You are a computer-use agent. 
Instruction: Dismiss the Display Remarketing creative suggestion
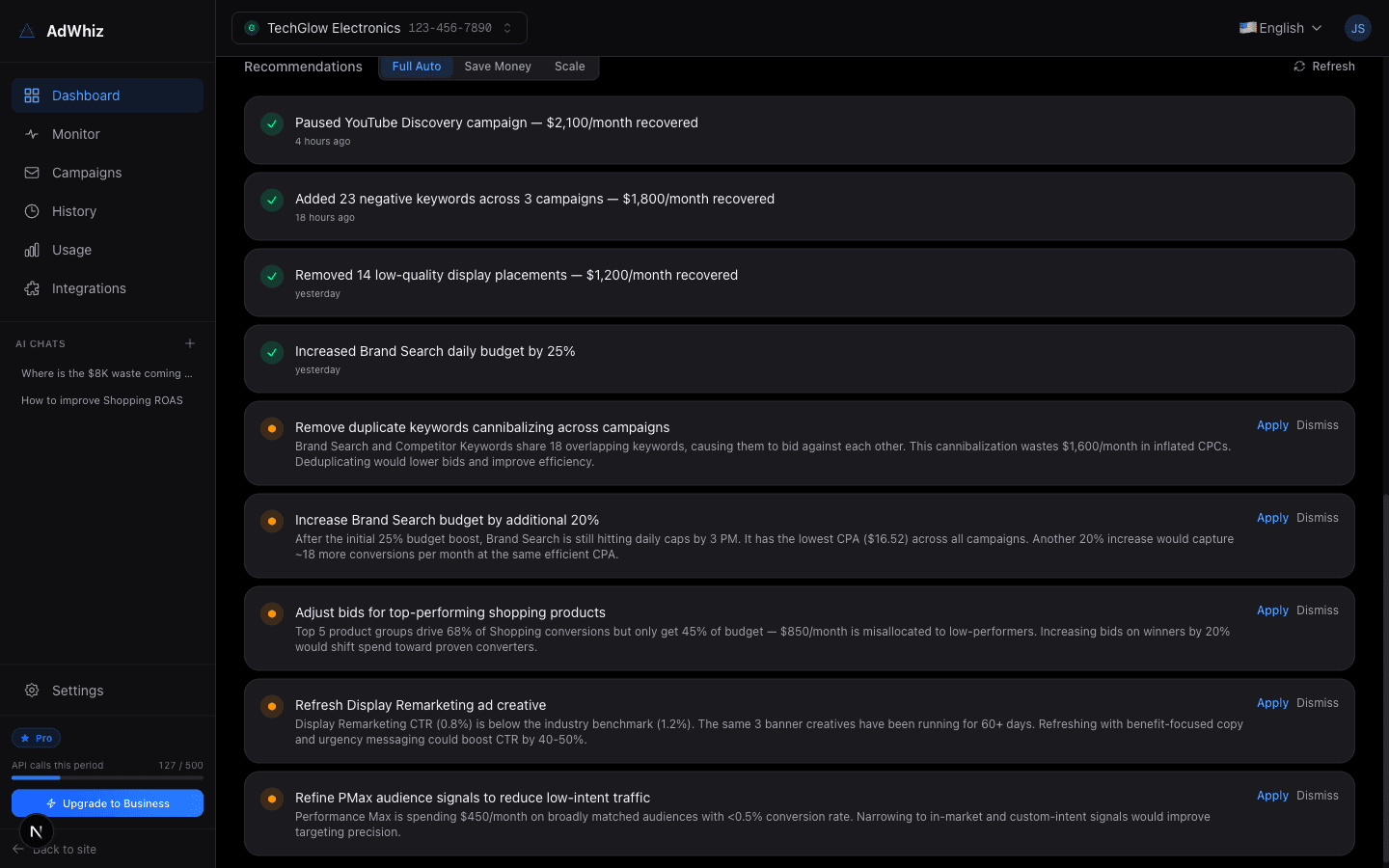pos(1318,702)
